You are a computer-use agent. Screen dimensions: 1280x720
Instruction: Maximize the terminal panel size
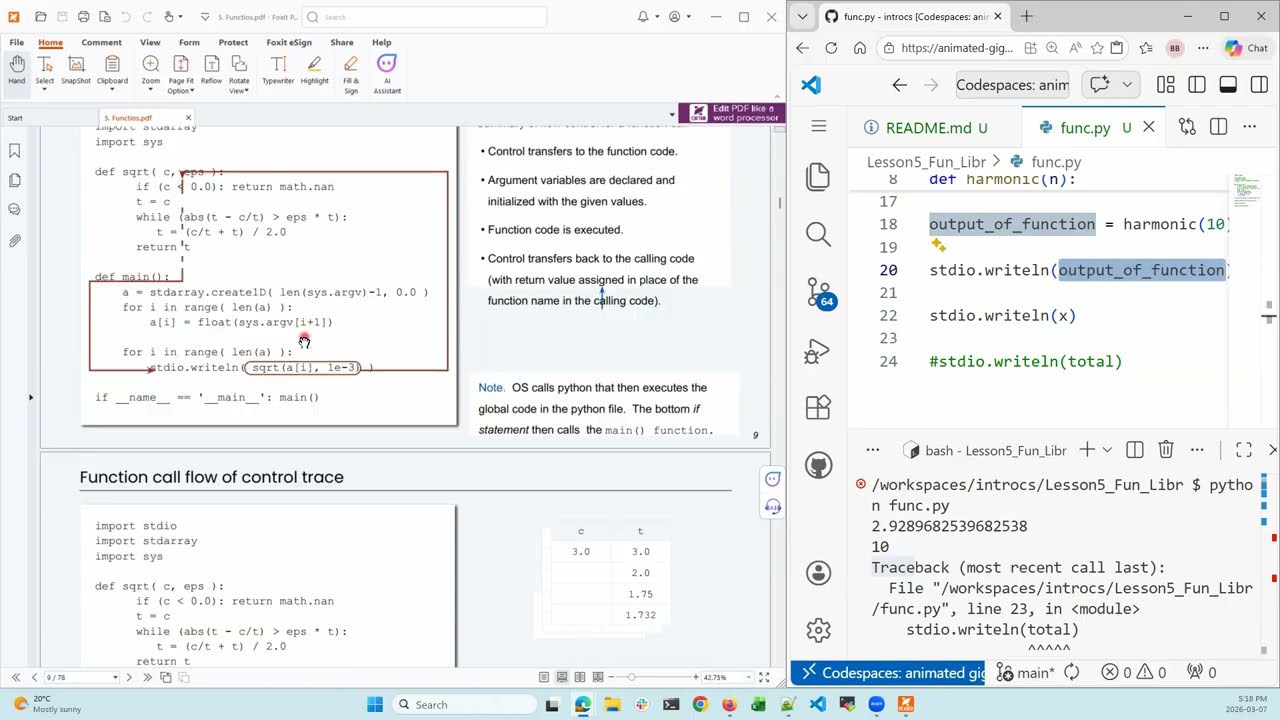(x=1244, y=450)
